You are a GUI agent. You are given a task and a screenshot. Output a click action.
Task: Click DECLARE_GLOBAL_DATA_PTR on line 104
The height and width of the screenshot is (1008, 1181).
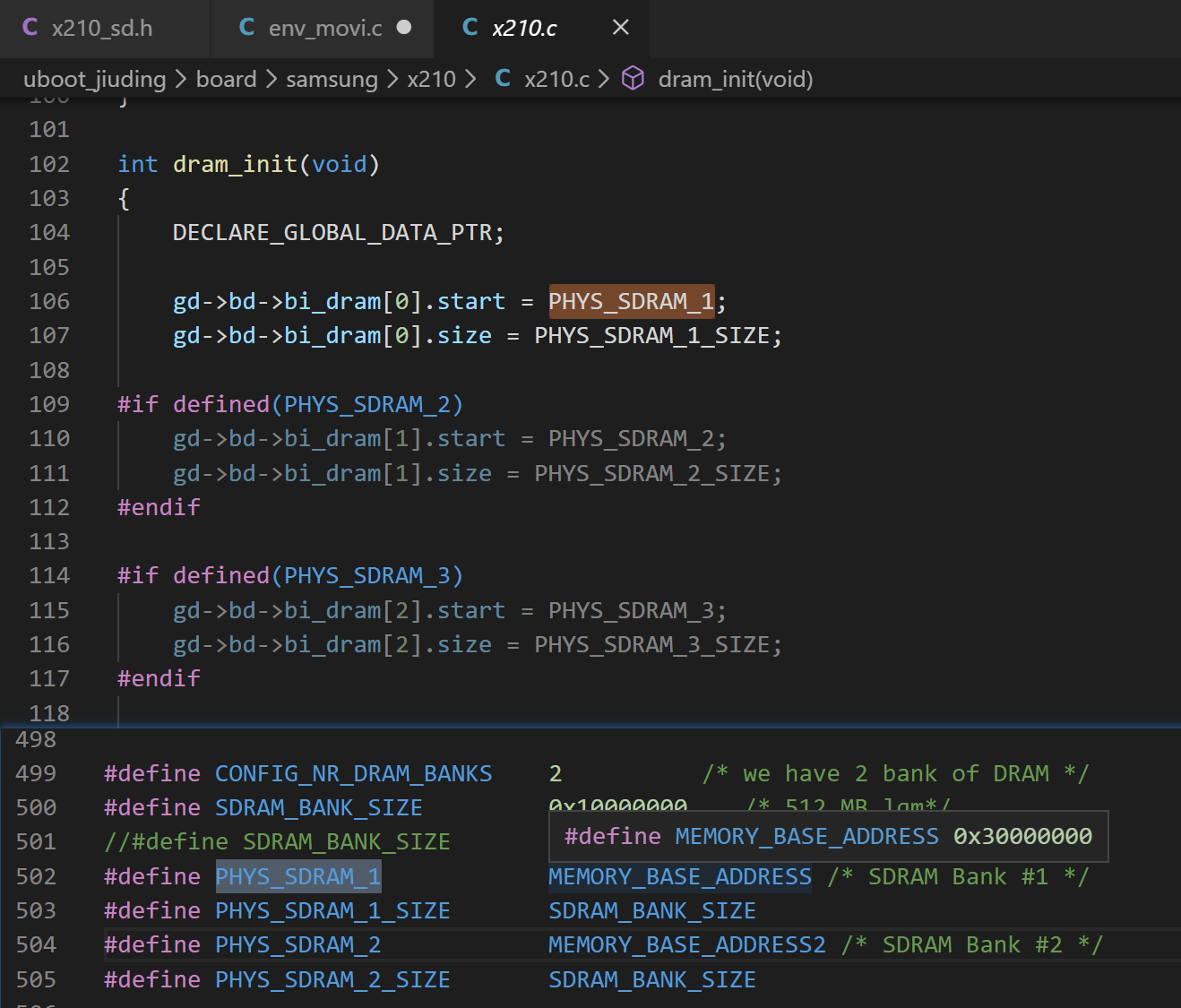[x=332, y=233]
